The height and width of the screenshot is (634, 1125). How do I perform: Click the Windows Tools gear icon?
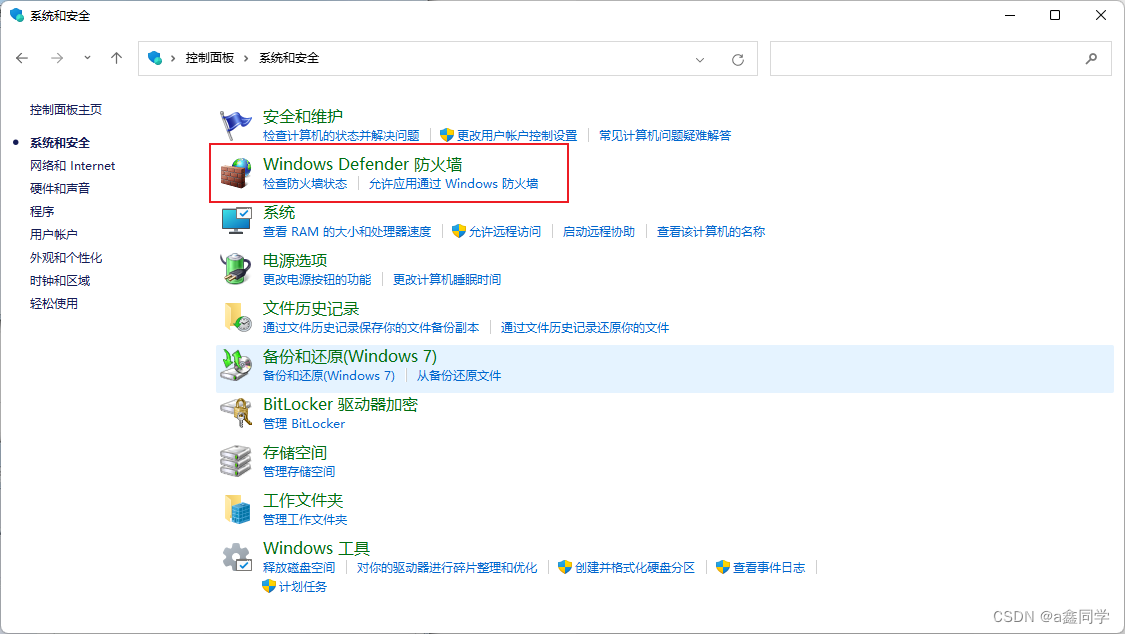(x=236, y=557)
